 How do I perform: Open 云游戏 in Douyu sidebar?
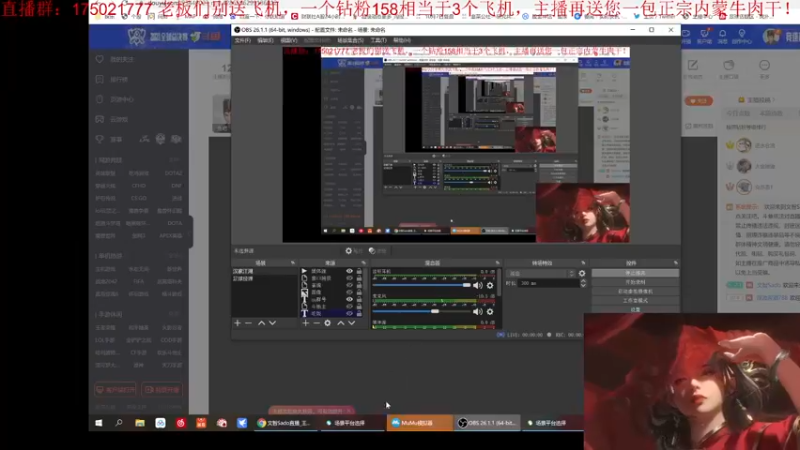(118, 119)
